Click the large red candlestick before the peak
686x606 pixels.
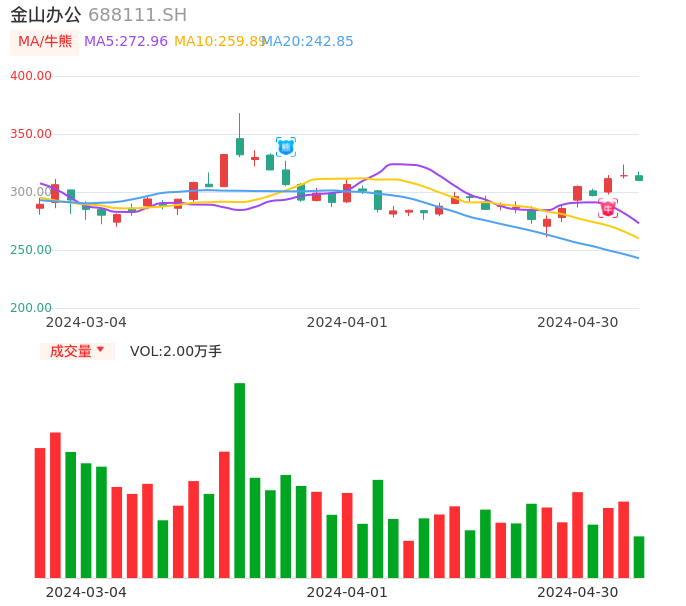click(224, 171)
